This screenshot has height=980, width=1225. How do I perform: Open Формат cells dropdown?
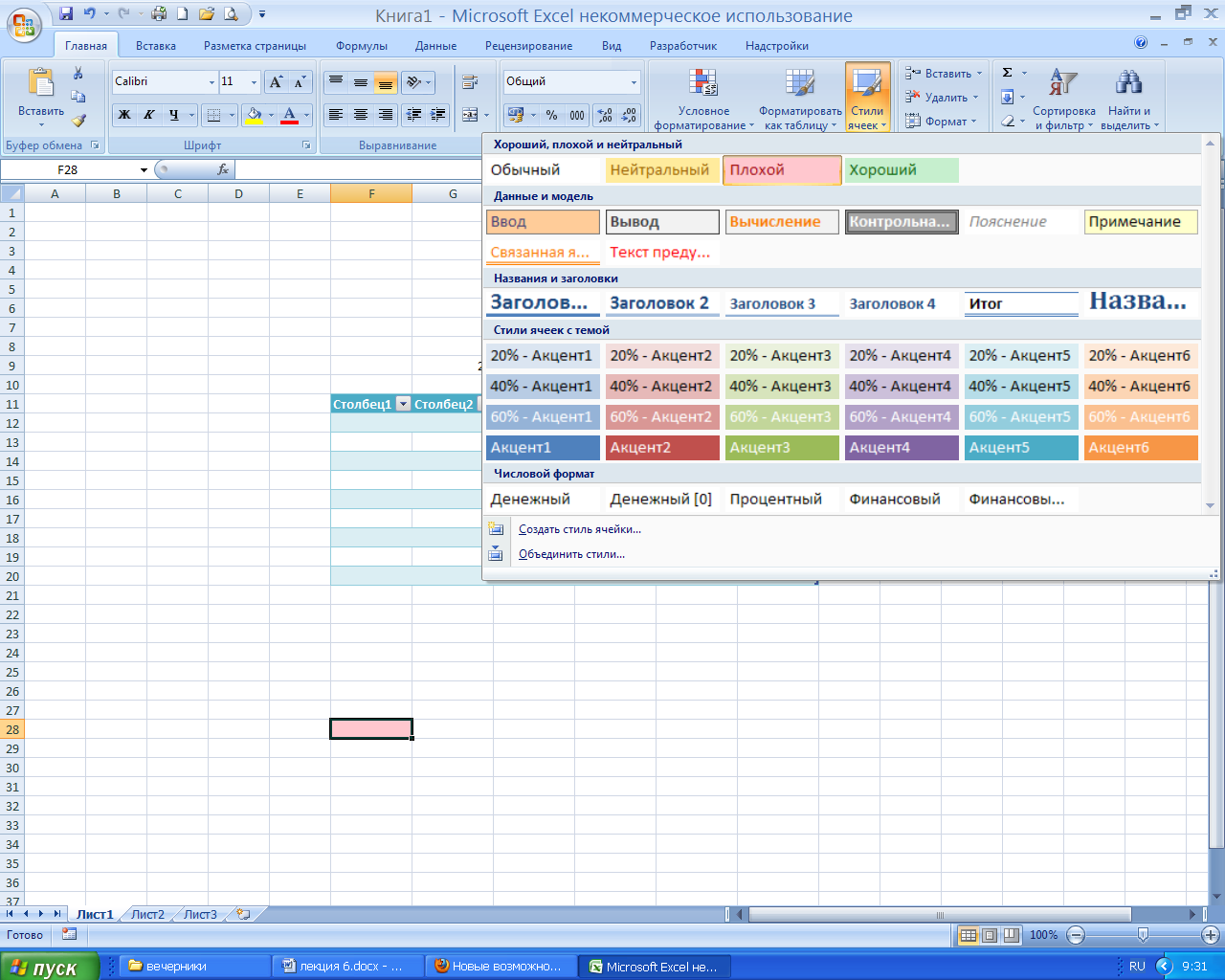tap(941, 122)
